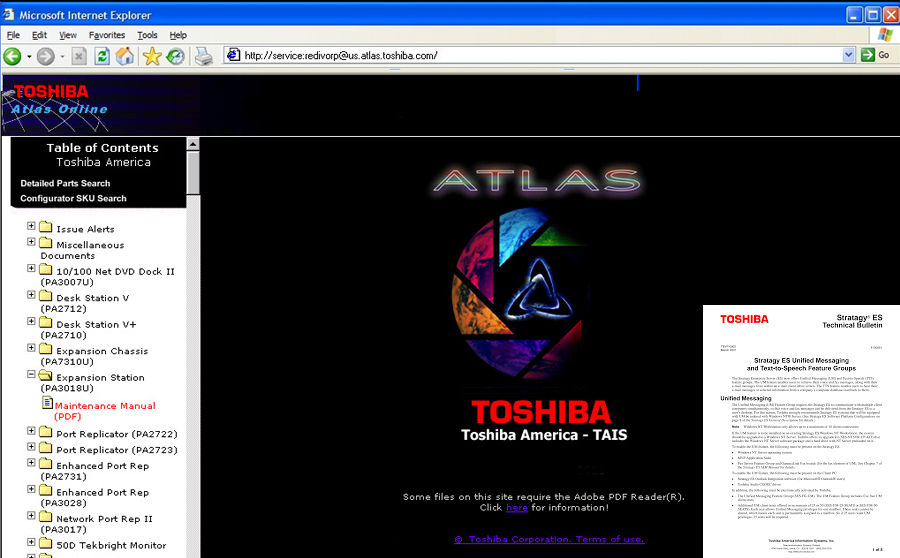Click the Desk Station V+ folder icon
The width and height of the screenshot is (900, 558).
tap(46, 321)
